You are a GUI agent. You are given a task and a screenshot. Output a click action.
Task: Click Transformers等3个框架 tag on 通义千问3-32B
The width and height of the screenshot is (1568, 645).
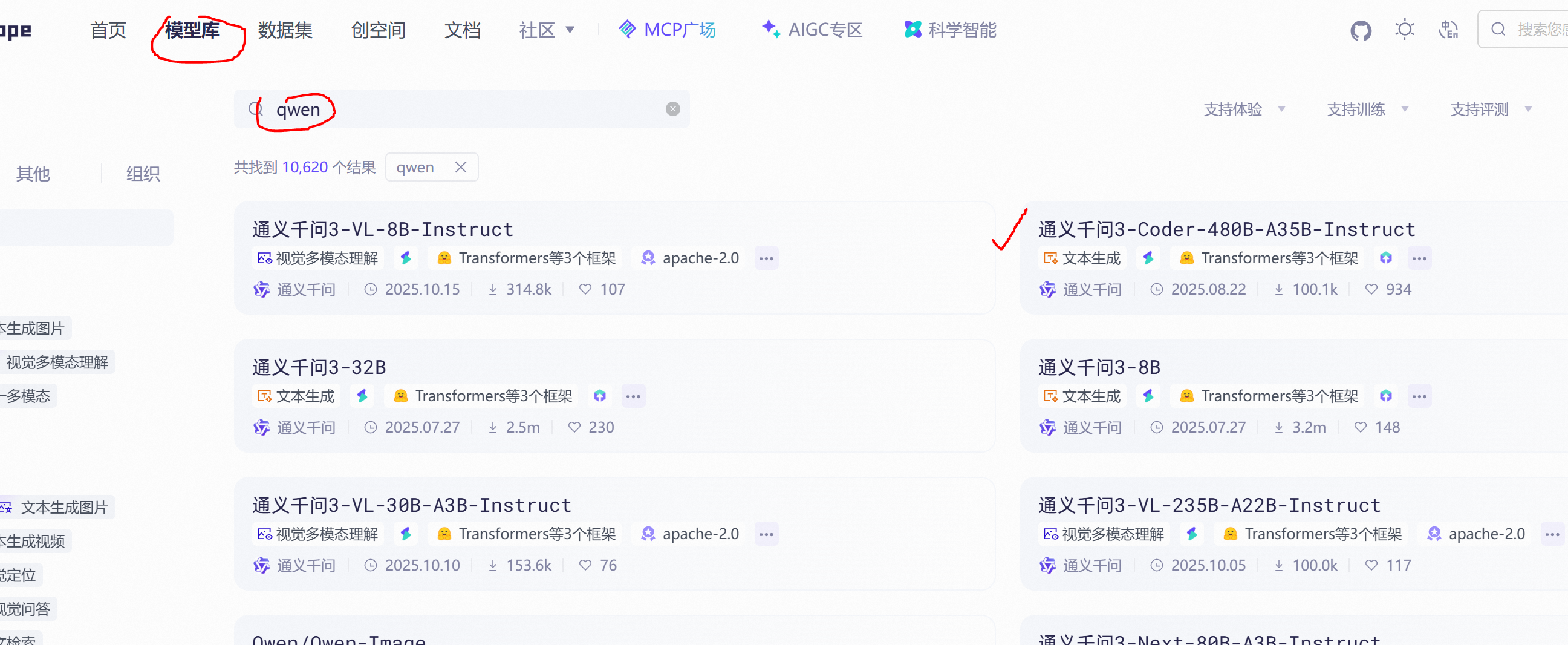(x=483, y=396)
